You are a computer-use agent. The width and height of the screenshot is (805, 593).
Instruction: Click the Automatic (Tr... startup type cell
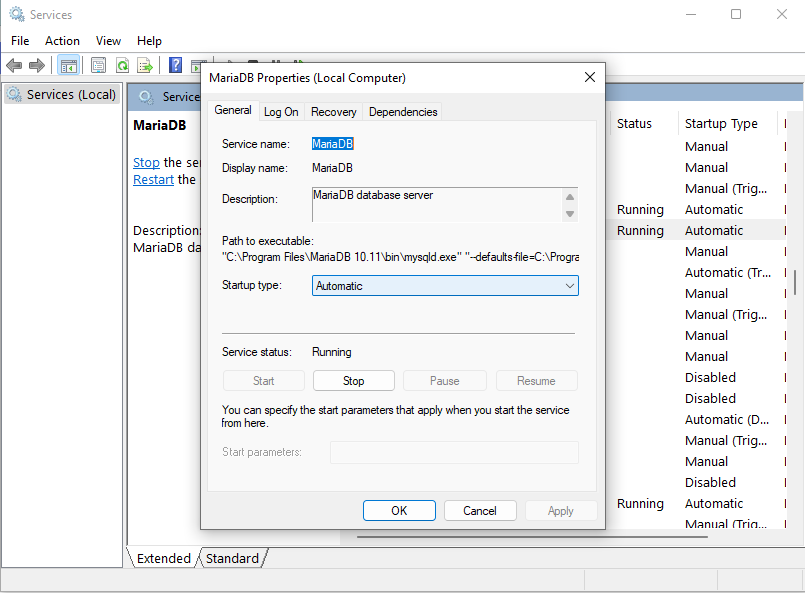pyautogui.click(x=727, y=273)
